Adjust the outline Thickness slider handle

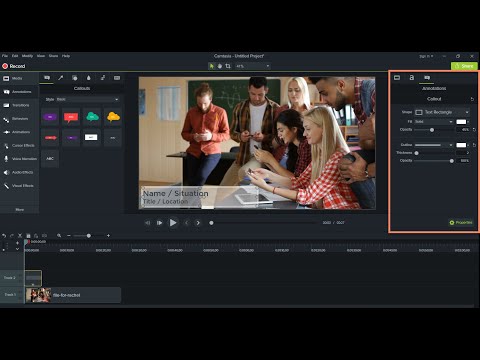point(416,153)
